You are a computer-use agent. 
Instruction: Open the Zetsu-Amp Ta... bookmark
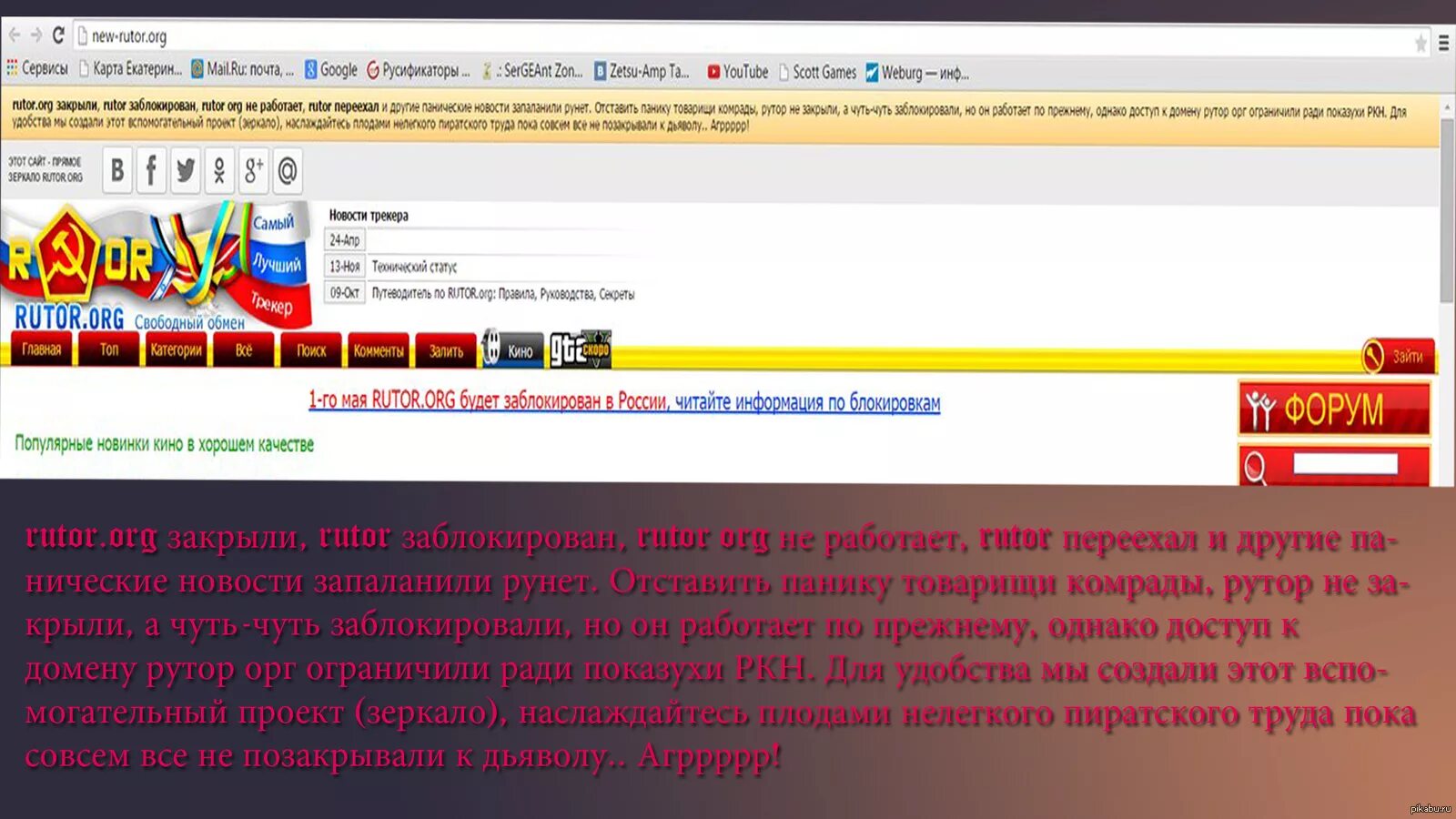pyautogui.click(x=642, y=71)
